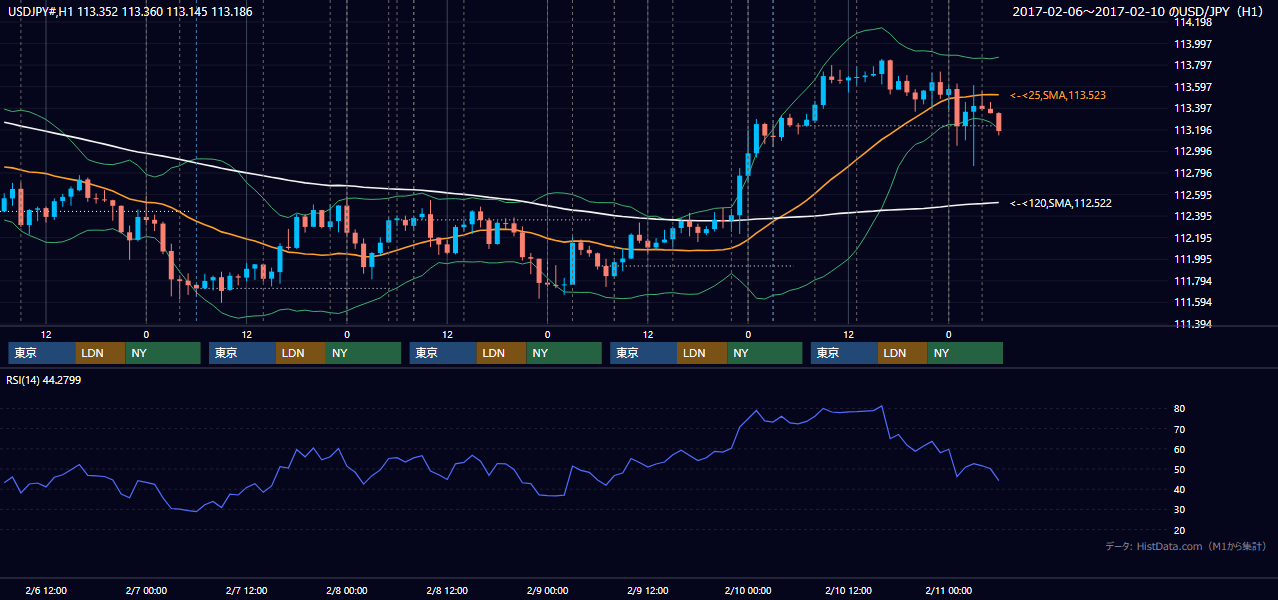Select the 2/7 00:00 time axis label
The width and height of the screenshot is (1278, 600).
pyautogui.click(x=146, y=591)
